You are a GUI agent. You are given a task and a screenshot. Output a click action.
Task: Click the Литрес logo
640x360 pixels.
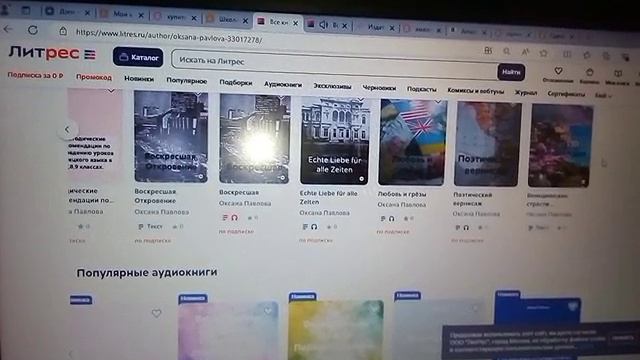coord(44,53)
